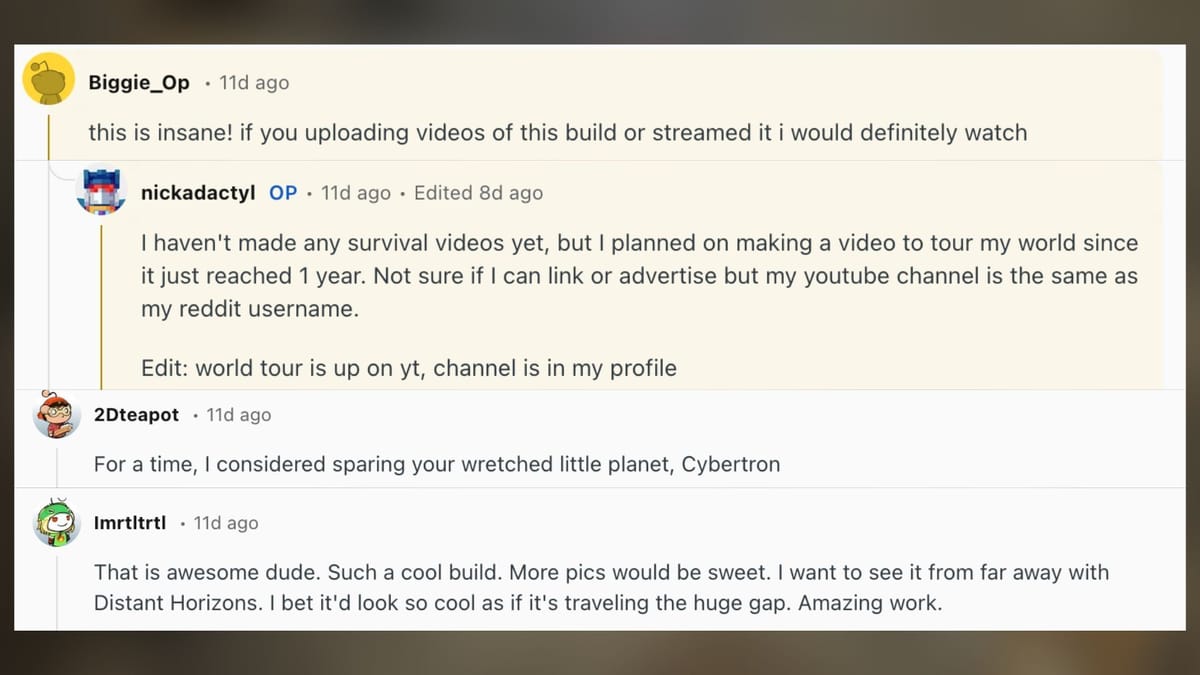Click Imrtltrtl's green avatar
The height and width of the screenshot is (675, 1200).
point(56,523)
